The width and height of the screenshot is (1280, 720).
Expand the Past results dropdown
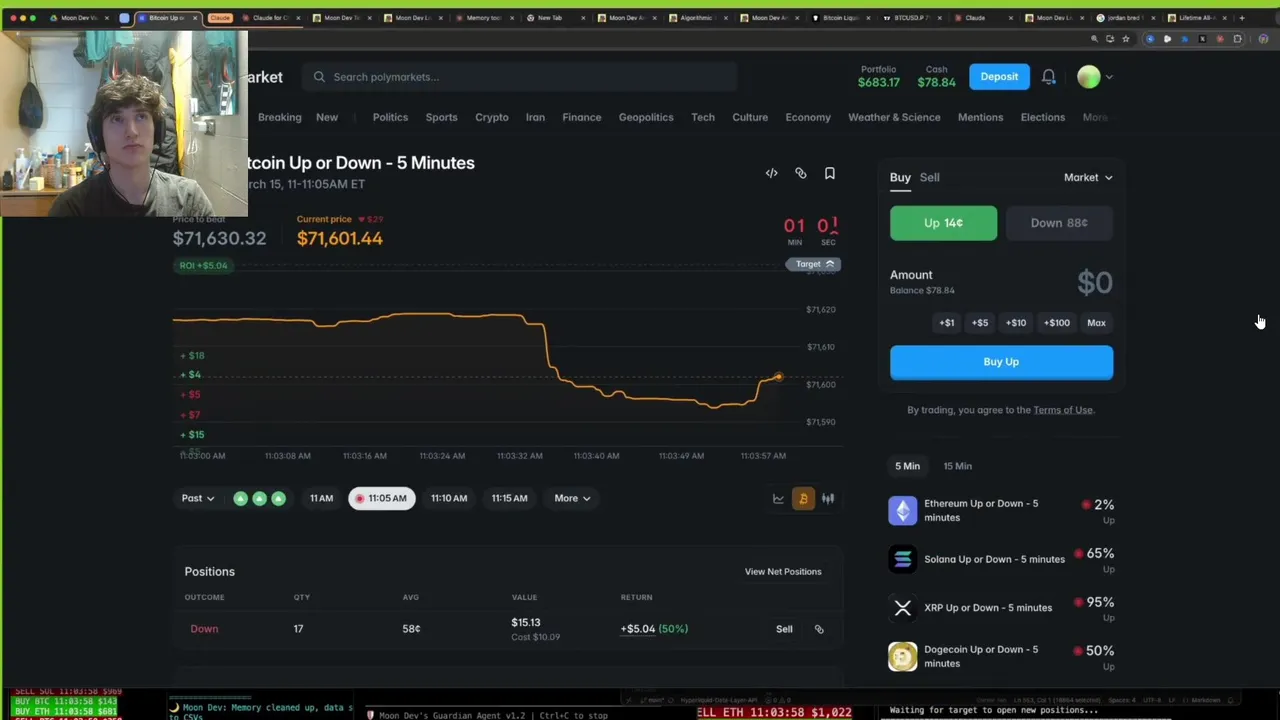pos(197,498)
